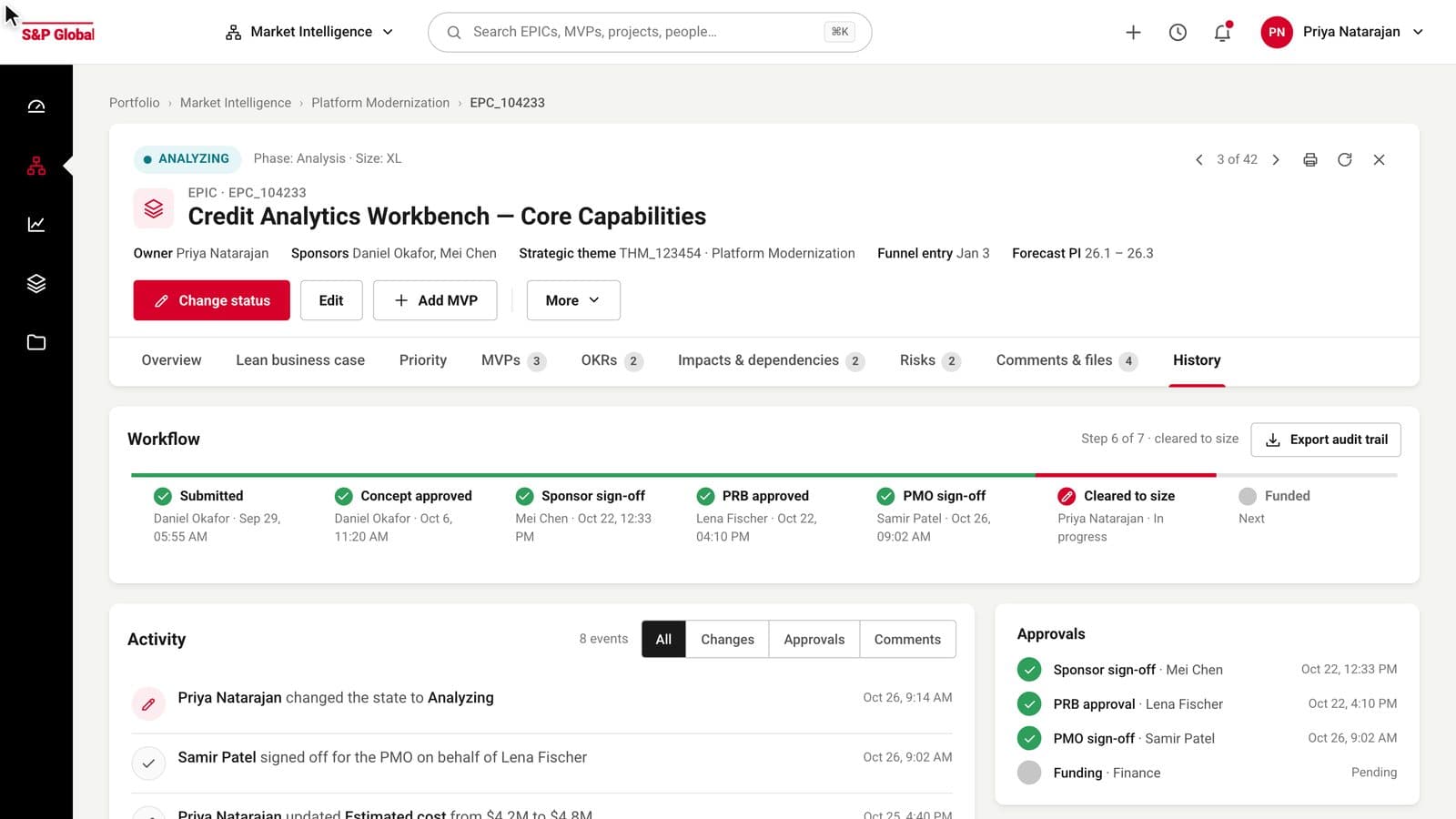This screenshot has height=819, width=1456.
Task: Open the notifications bell
Action: coord(1222,32)
